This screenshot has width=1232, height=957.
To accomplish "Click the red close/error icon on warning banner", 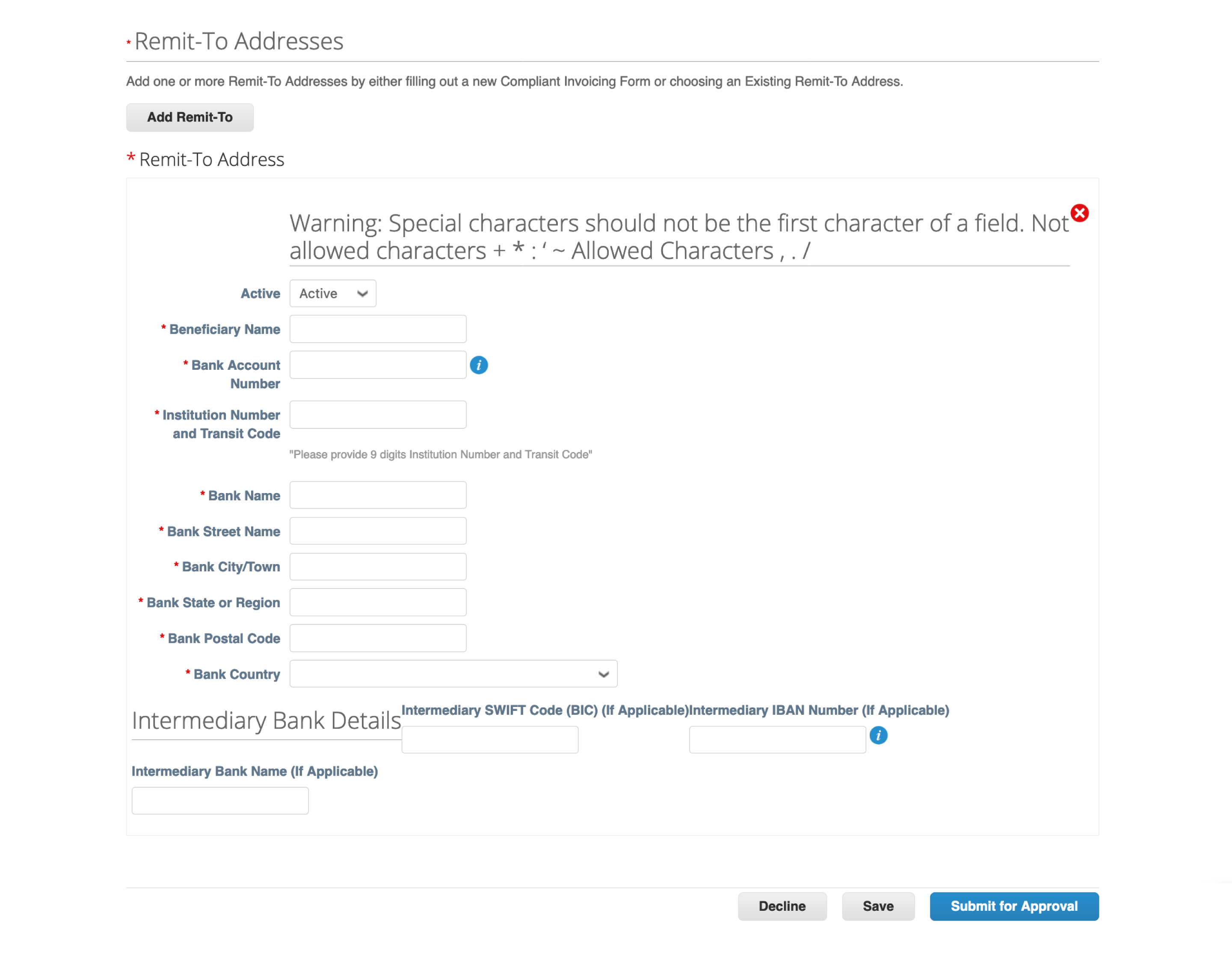I will pos(1078,213).
